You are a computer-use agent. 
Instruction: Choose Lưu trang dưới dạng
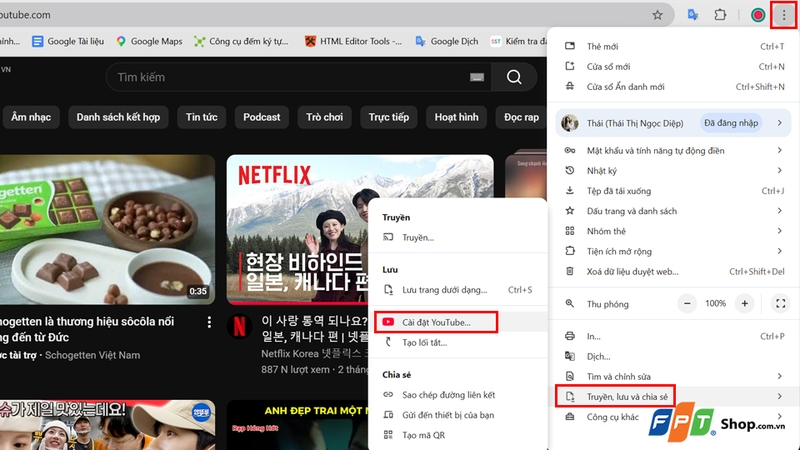click(458, 290)
